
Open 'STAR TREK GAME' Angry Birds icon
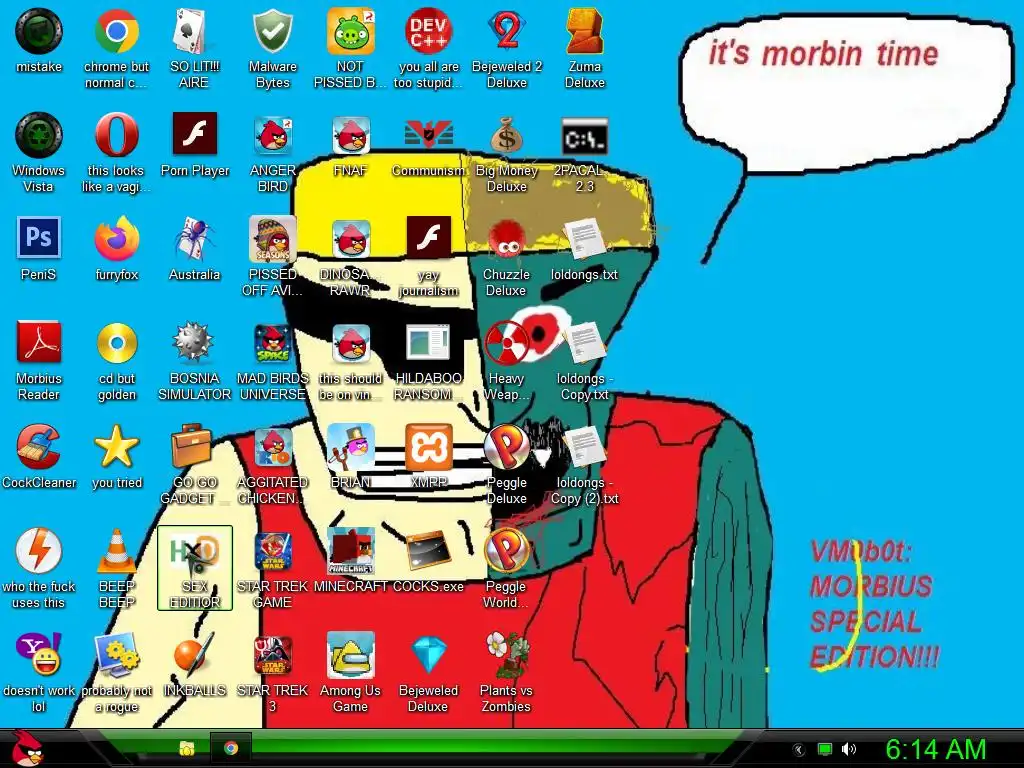coord(272,551)
